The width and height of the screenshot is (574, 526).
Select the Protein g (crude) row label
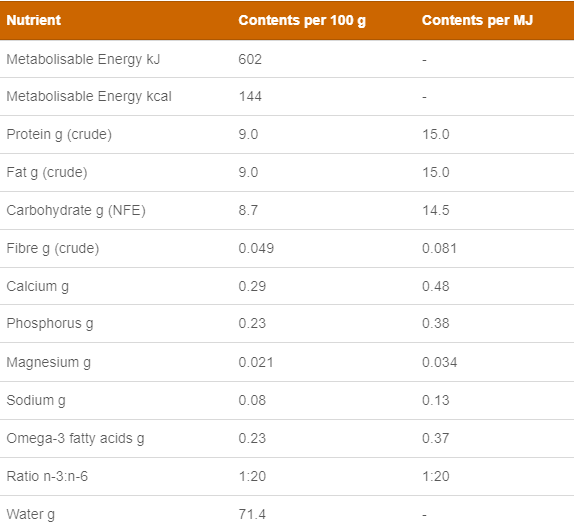pos(59,135)
